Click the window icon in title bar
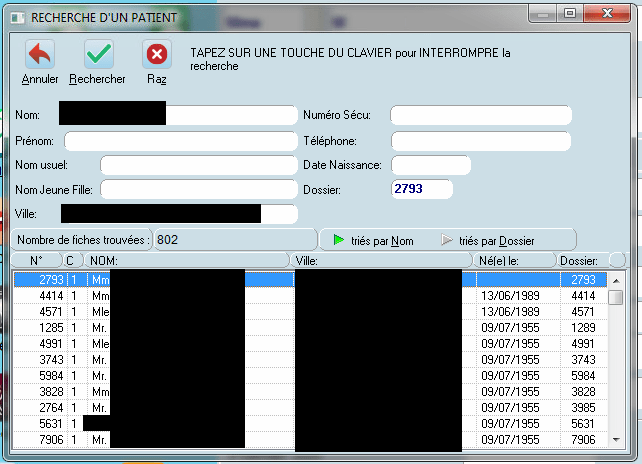Image resolution: width=642 pixels, height=464 pixels. coord(19,18)
